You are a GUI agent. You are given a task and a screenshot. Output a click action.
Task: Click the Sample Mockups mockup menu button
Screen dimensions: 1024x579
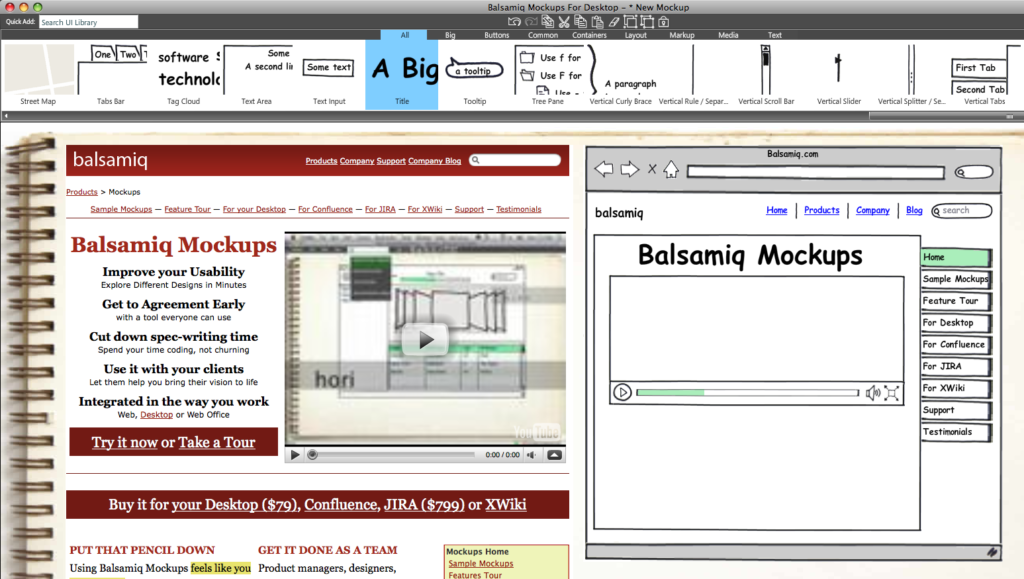(x=955, y=279)
